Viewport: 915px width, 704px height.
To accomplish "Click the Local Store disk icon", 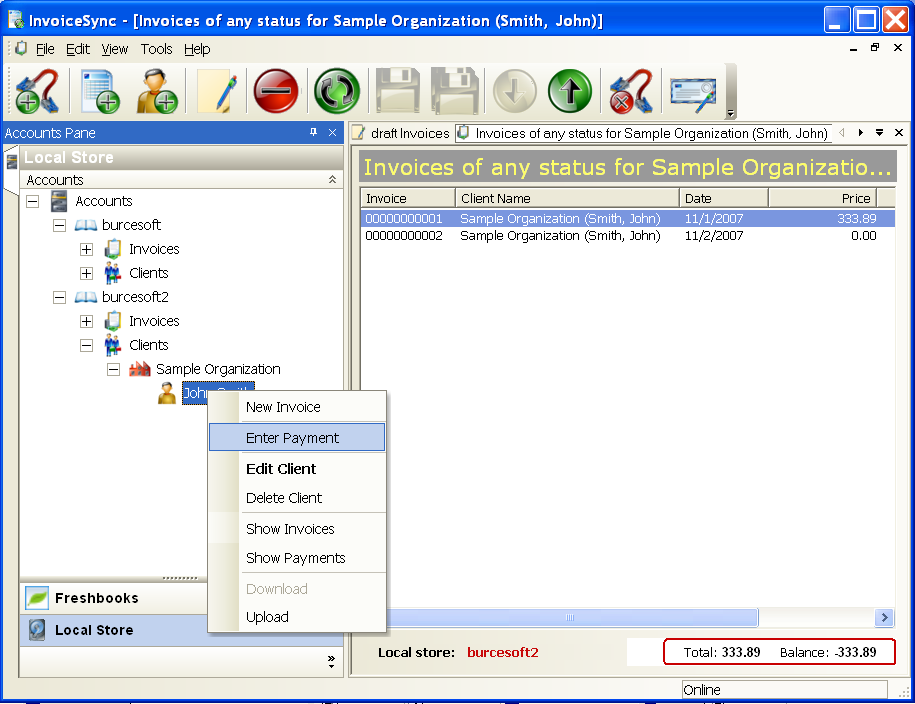I will point(37,630).
